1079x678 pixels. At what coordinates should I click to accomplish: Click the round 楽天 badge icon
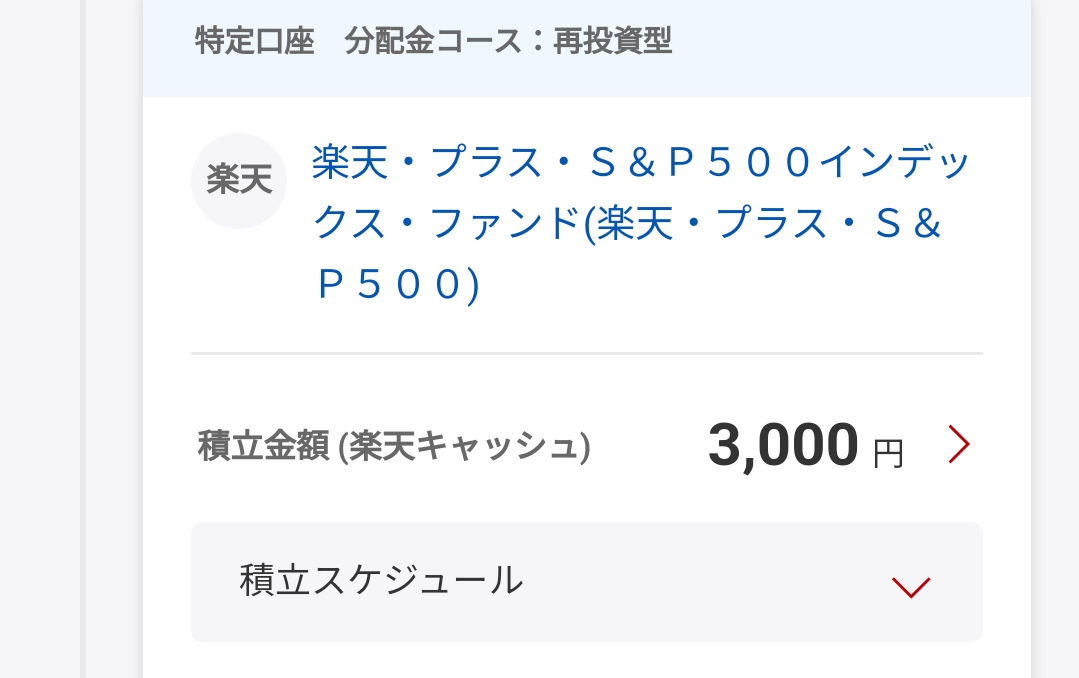click(x=239, y=181)
